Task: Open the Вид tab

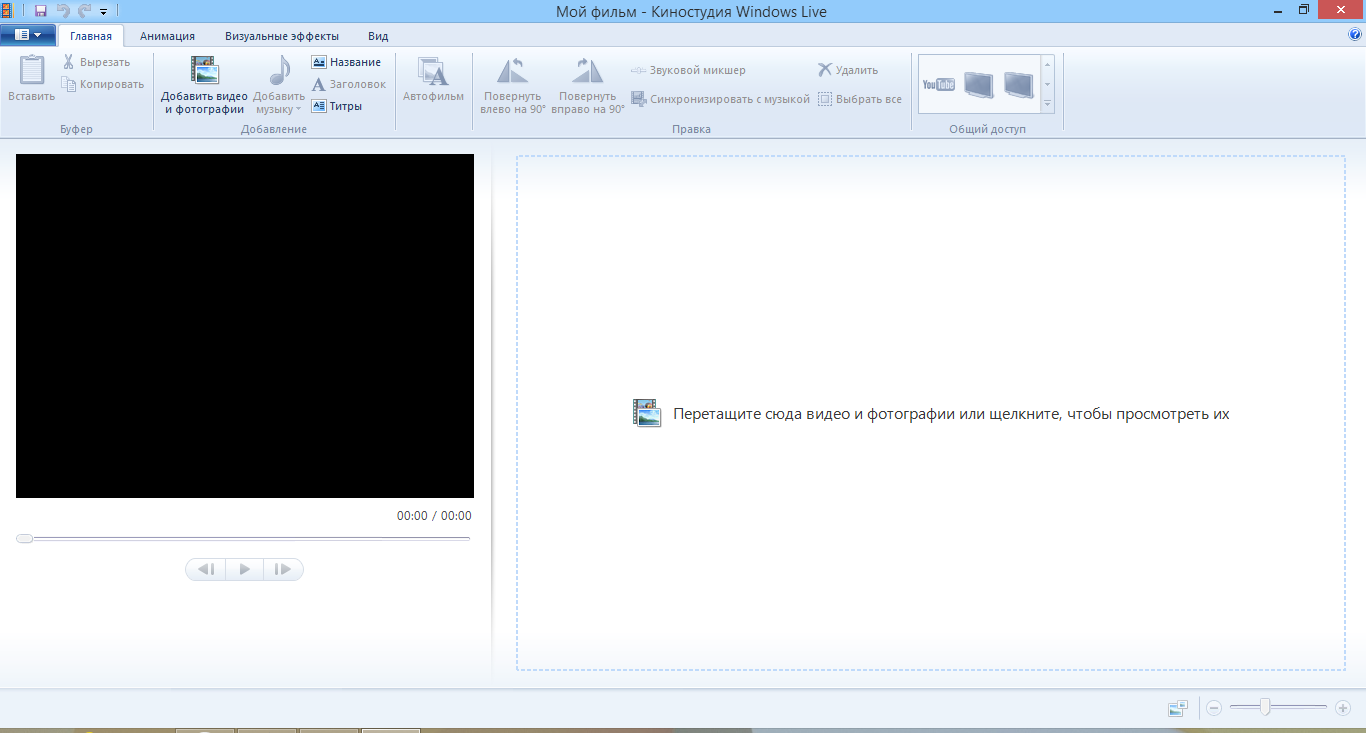Action: (378, 36)
